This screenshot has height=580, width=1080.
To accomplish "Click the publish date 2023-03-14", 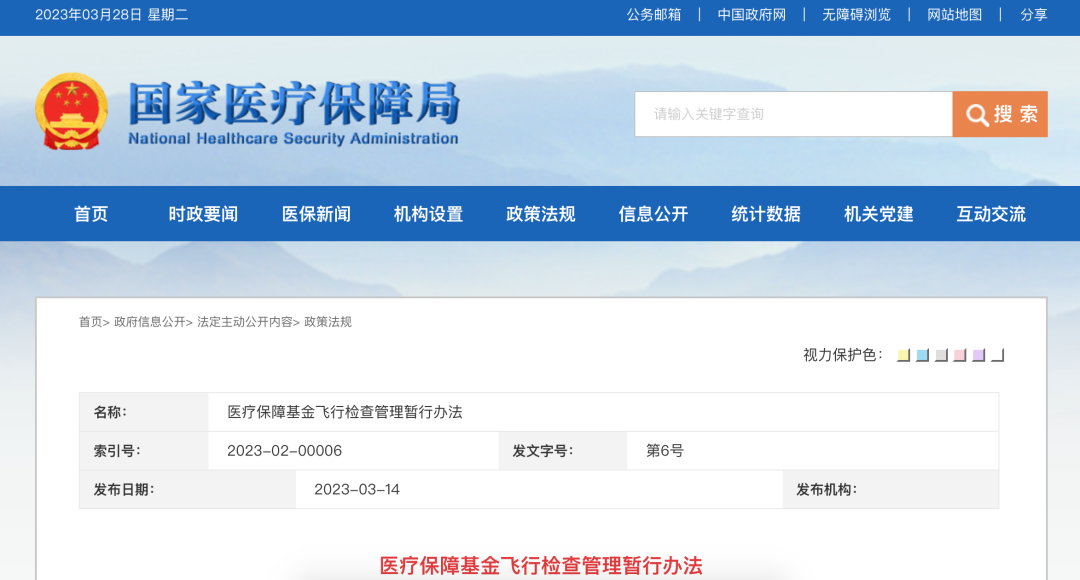I will coord(357,489).
